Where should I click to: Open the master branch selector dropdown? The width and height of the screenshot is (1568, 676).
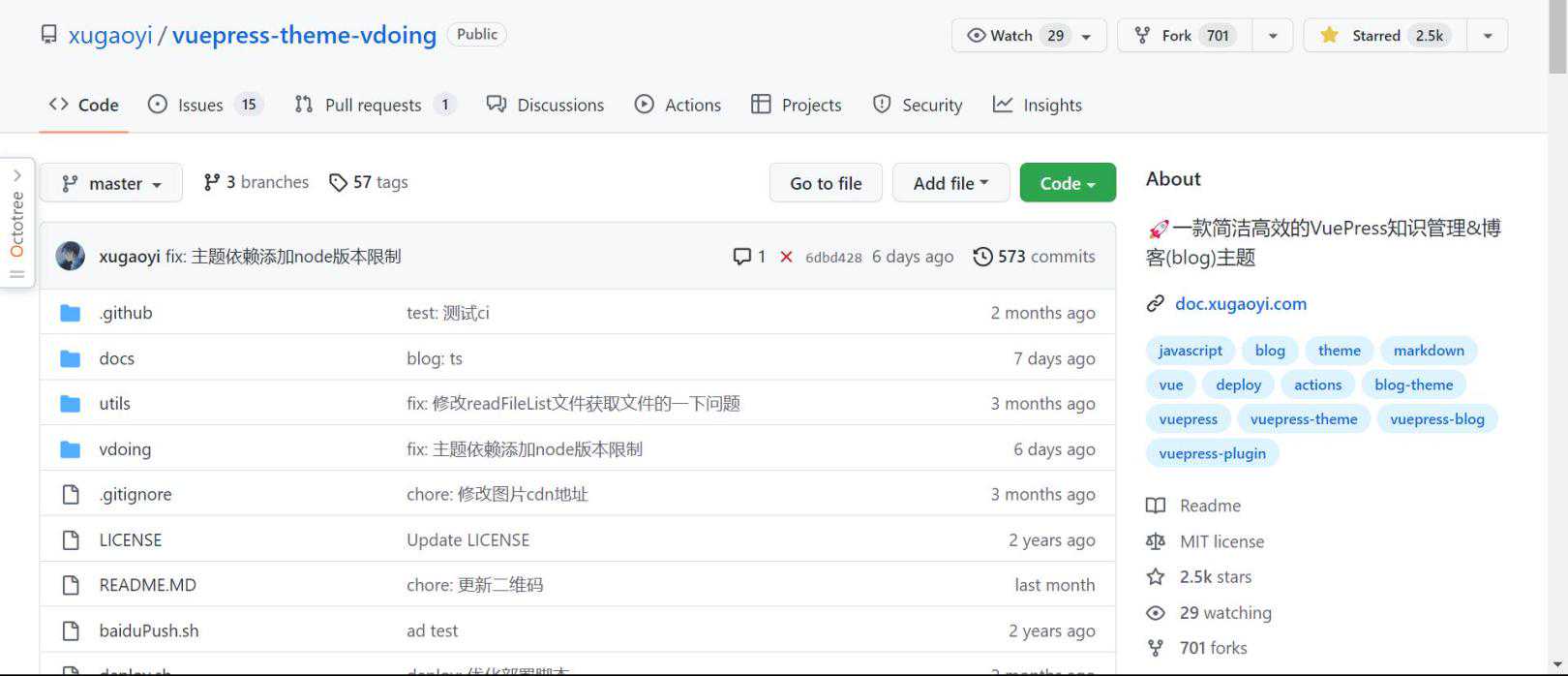[x=111, y=183]
